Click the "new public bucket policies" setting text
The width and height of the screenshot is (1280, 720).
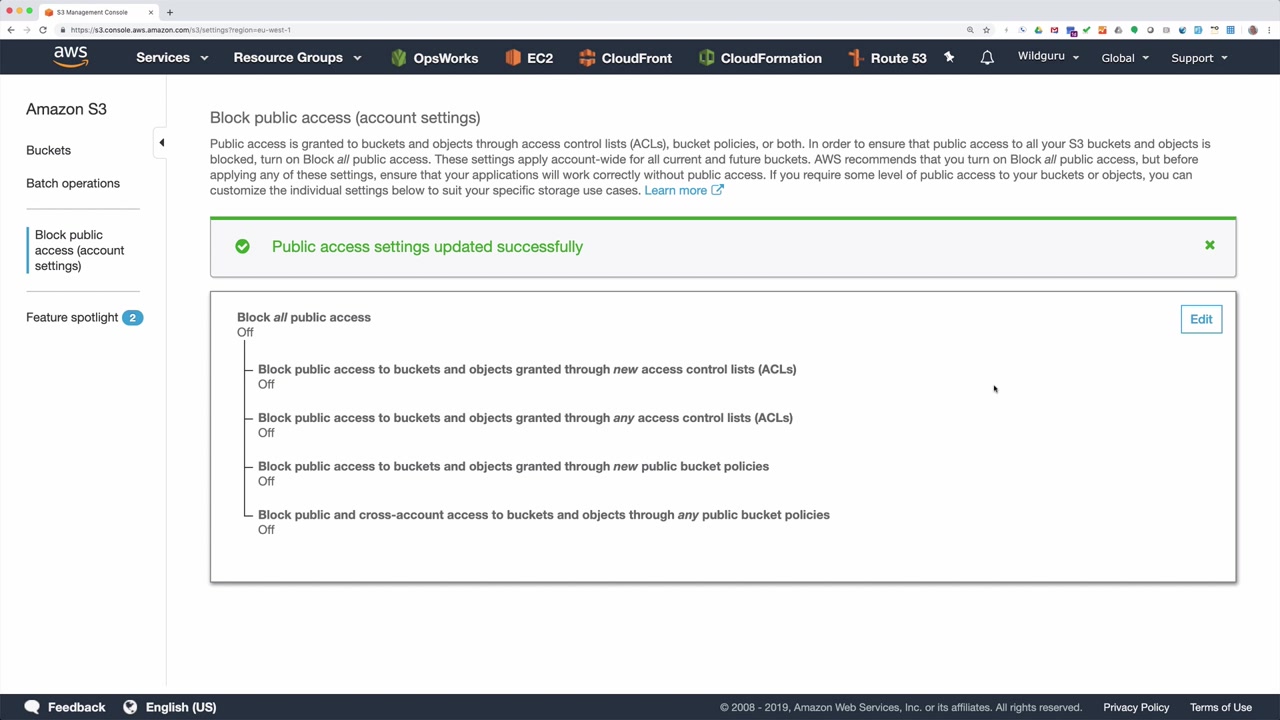(x=513, y=466)
